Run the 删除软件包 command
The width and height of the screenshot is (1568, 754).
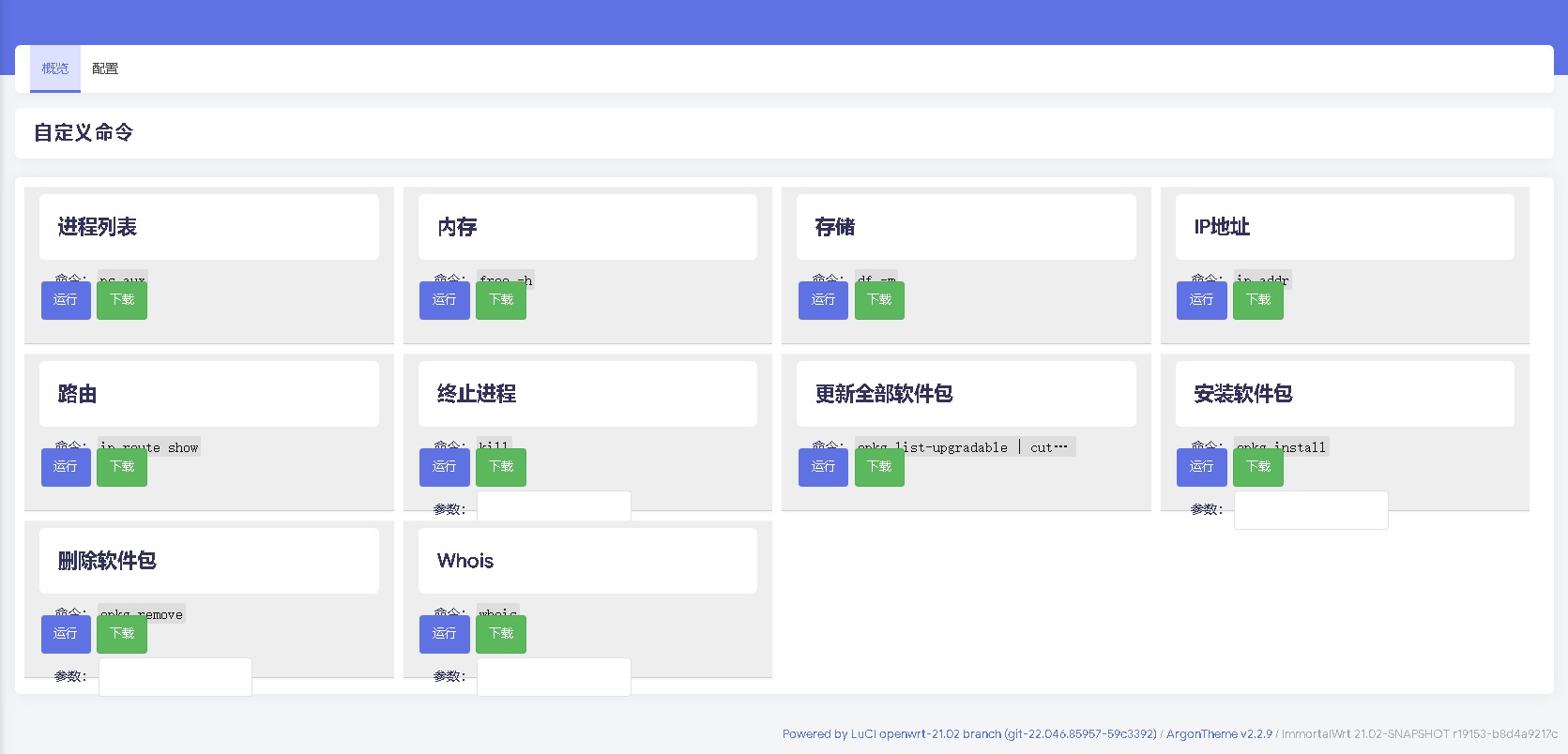coord(66,634)
